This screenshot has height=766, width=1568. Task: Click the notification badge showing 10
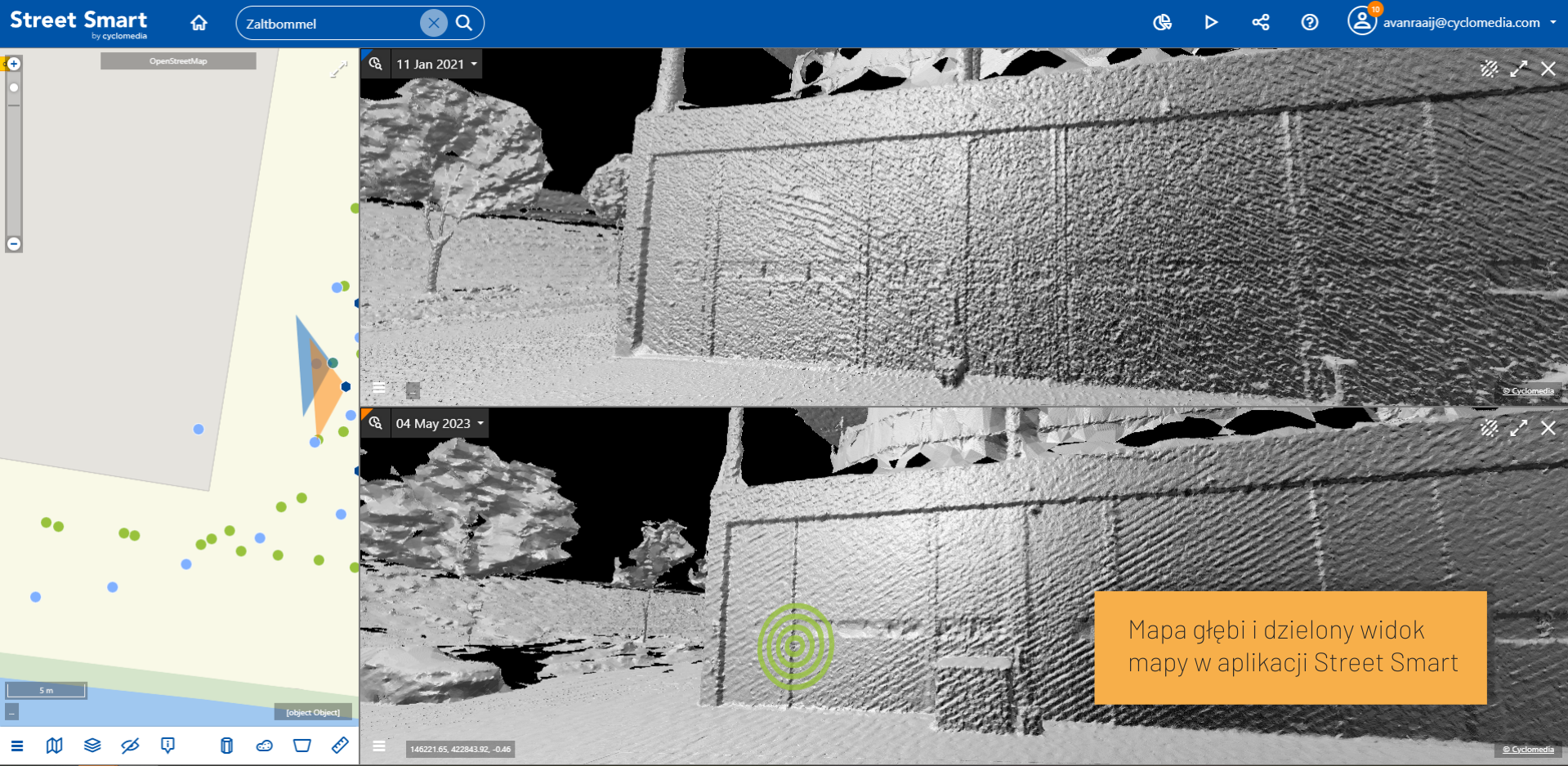click(1376, 9)
